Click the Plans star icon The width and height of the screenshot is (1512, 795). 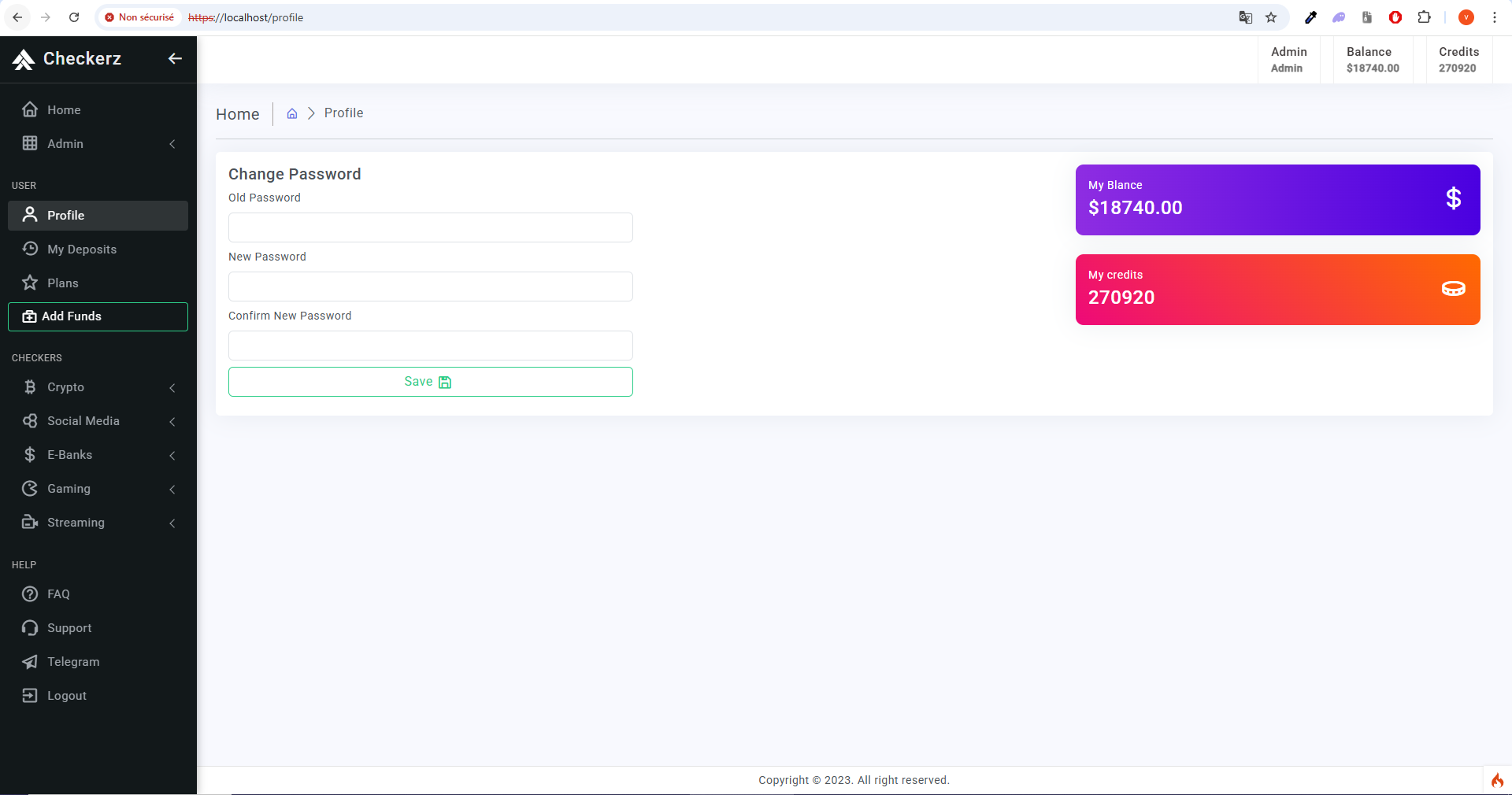click(30, 283)
